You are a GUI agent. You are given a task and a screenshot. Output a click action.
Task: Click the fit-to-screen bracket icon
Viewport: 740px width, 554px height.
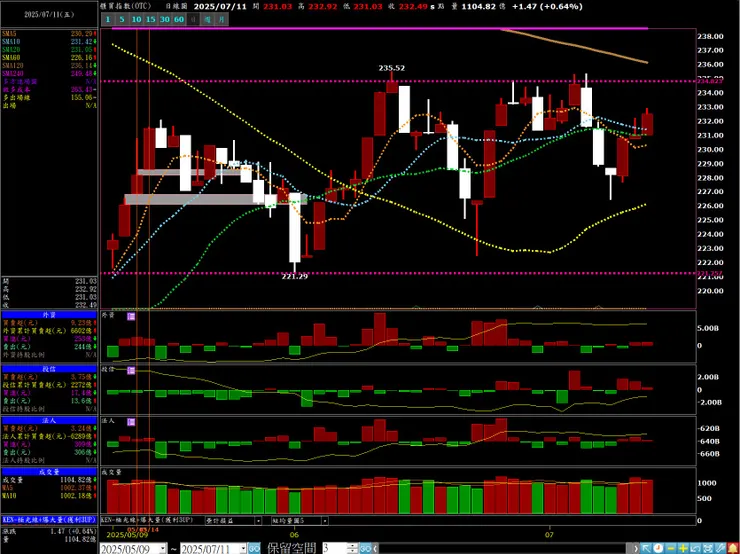[708, 548]
